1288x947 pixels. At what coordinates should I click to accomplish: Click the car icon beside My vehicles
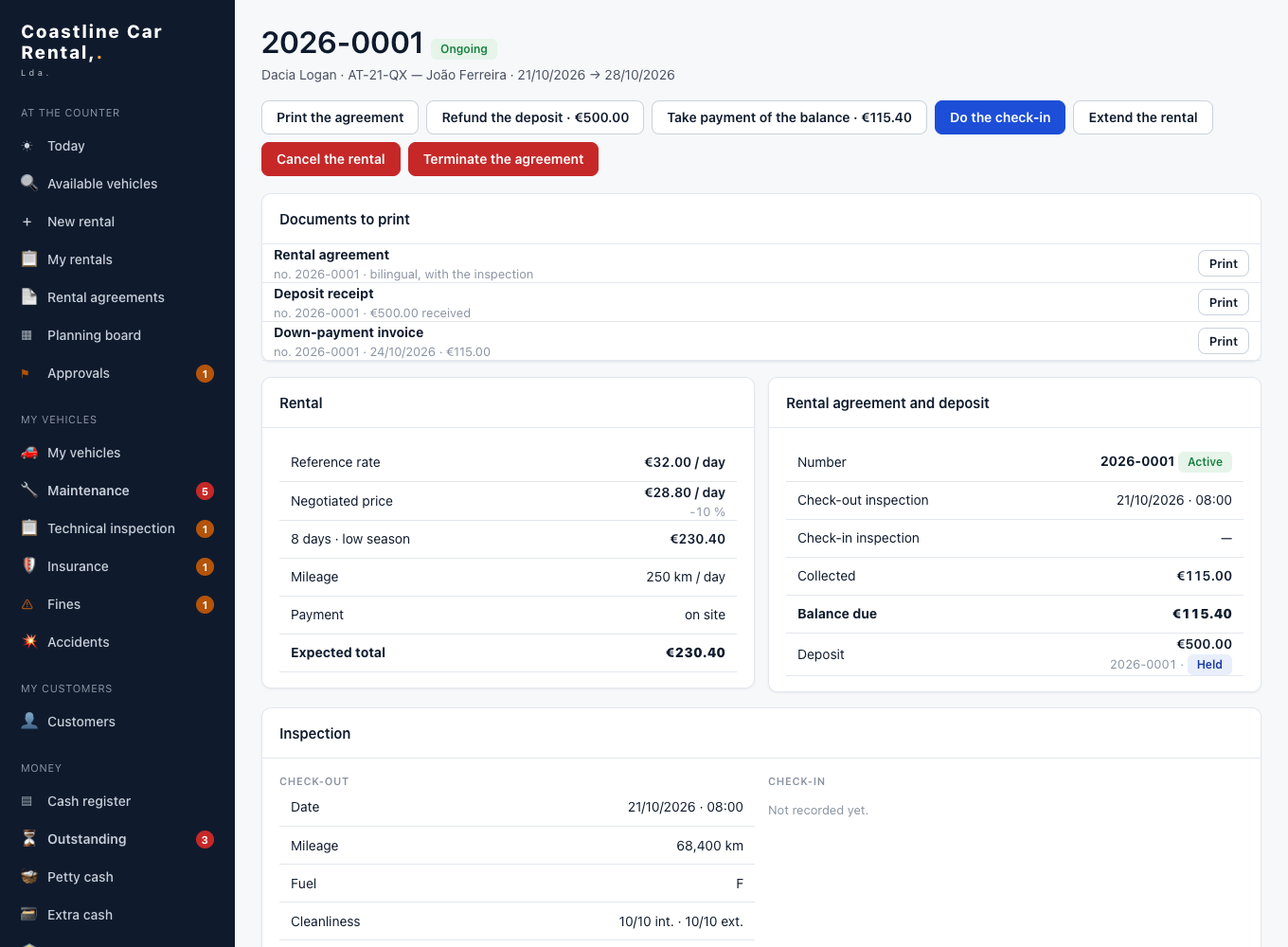(29, 453)
